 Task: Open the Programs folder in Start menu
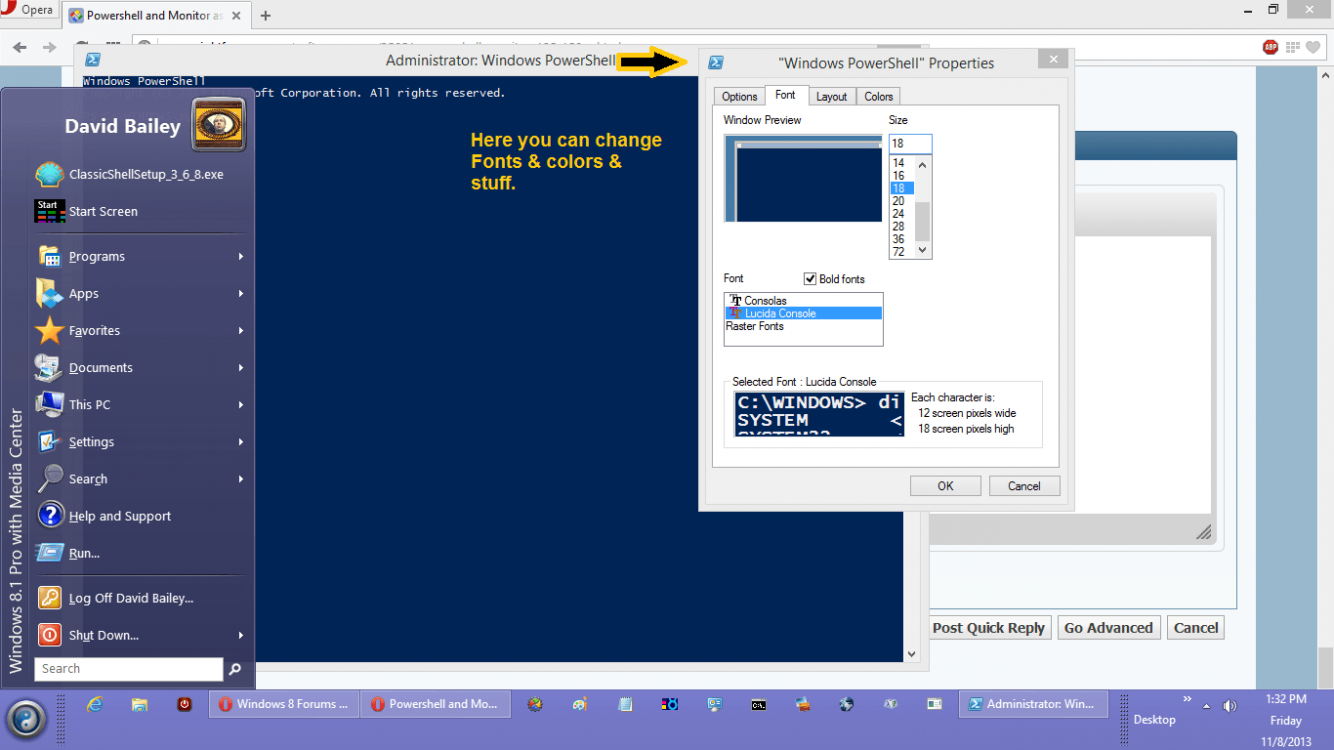click(140, 256)
